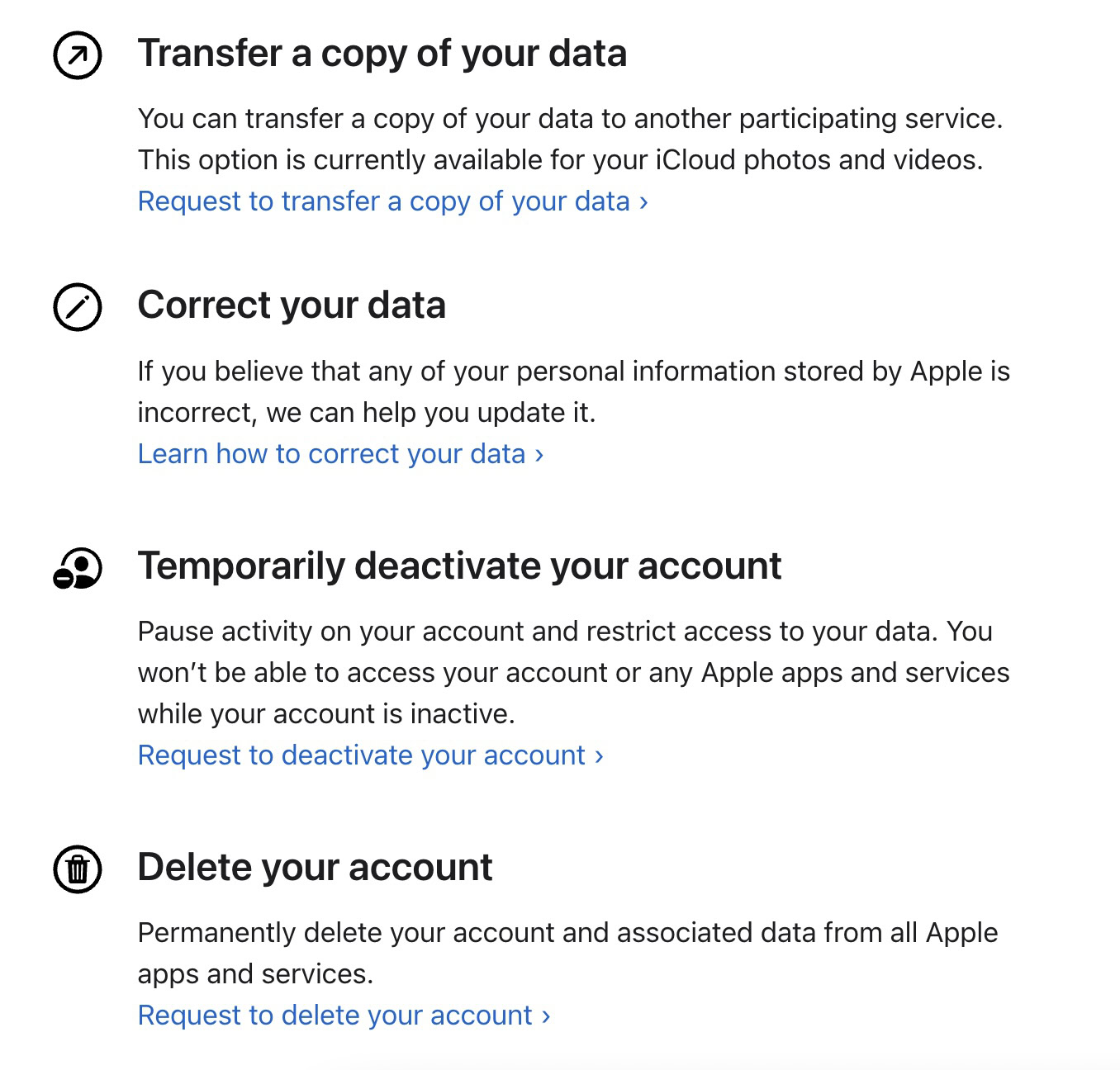The height and width of the screenshot is (1070, 1120).
Task: Open Learn how to correct your data link
Action: (331, 454)
